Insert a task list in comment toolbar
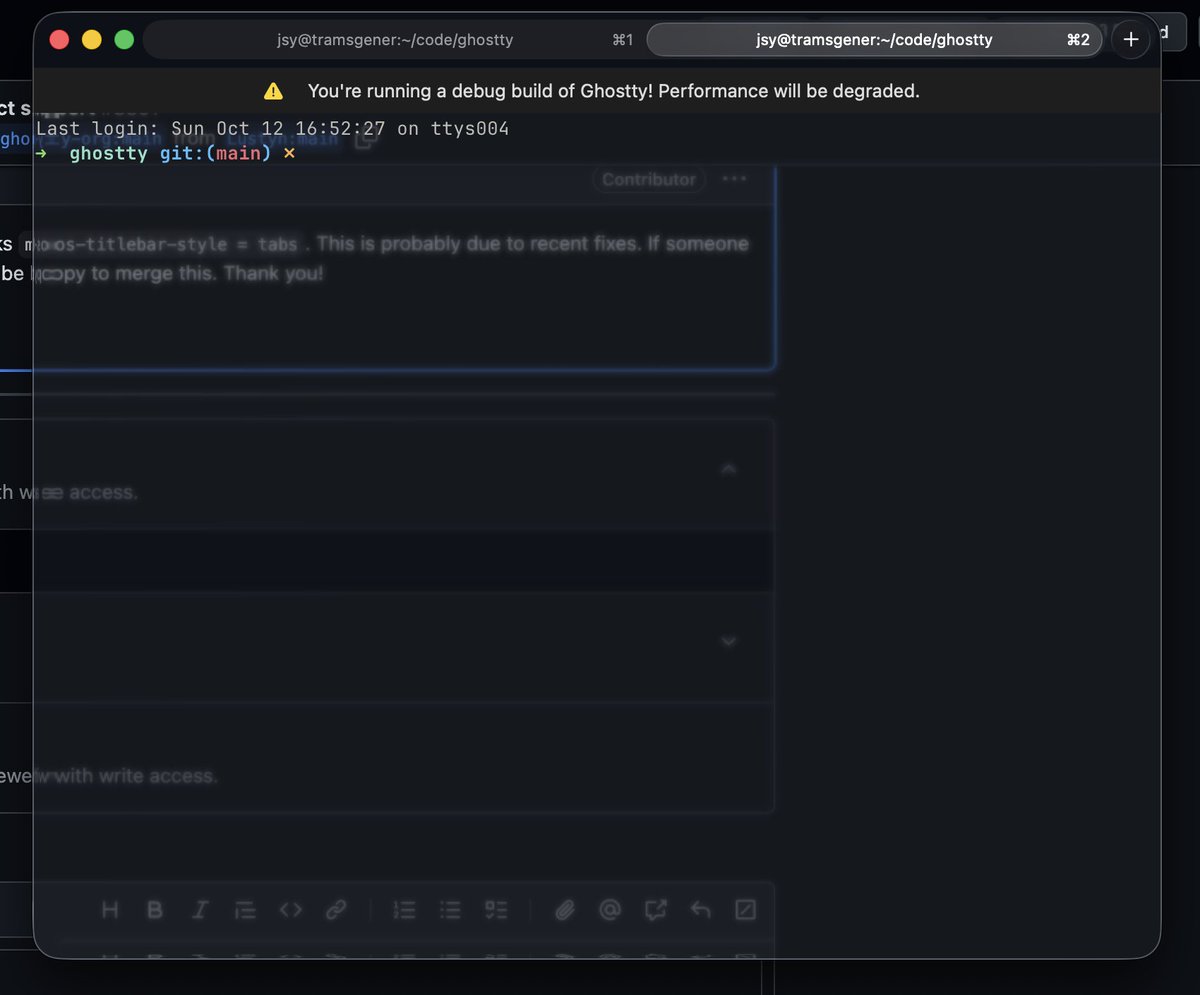 (496, 909)
